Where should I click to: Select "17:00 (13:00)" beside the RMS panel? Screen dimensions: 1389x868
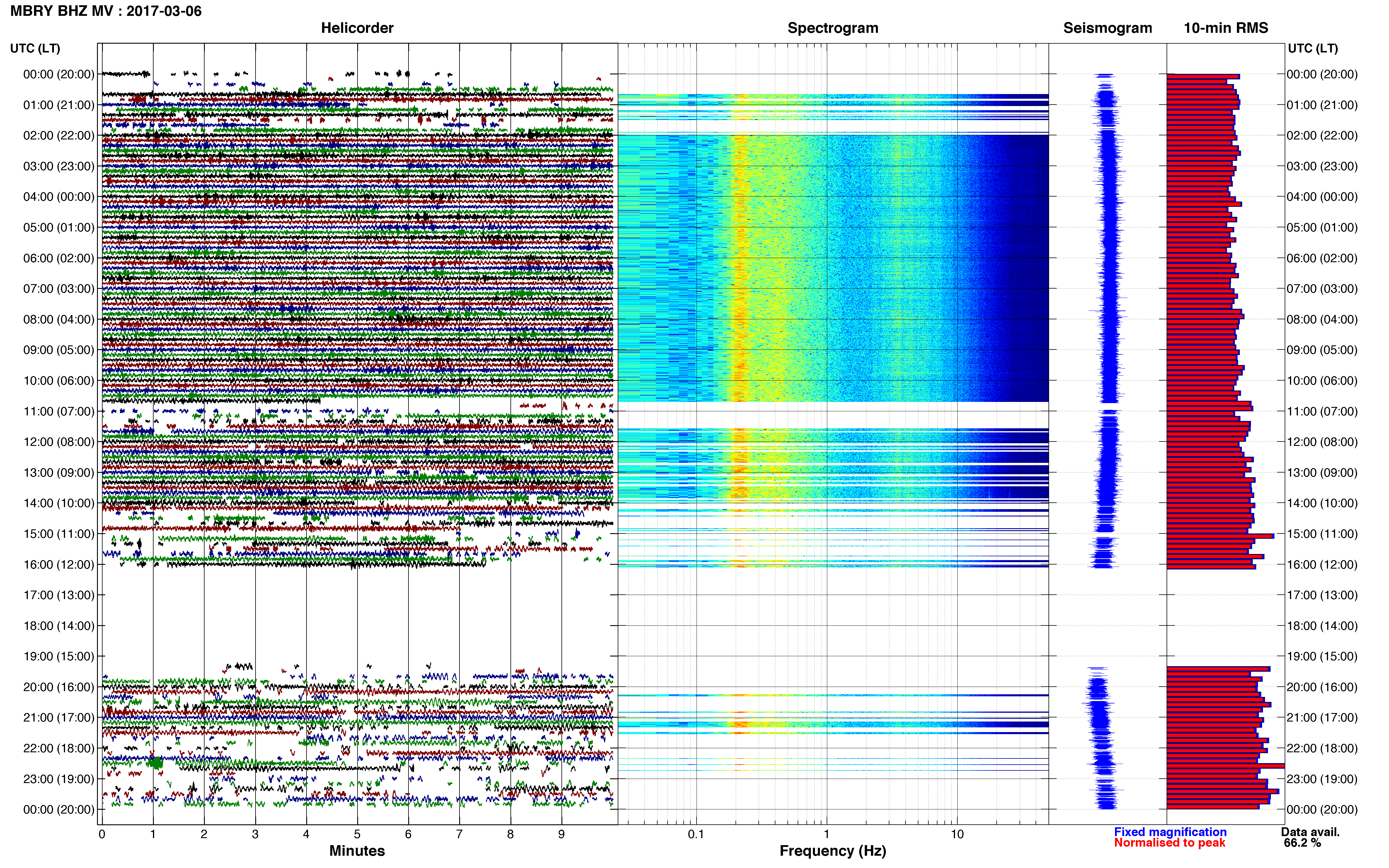coord(1322,595)
